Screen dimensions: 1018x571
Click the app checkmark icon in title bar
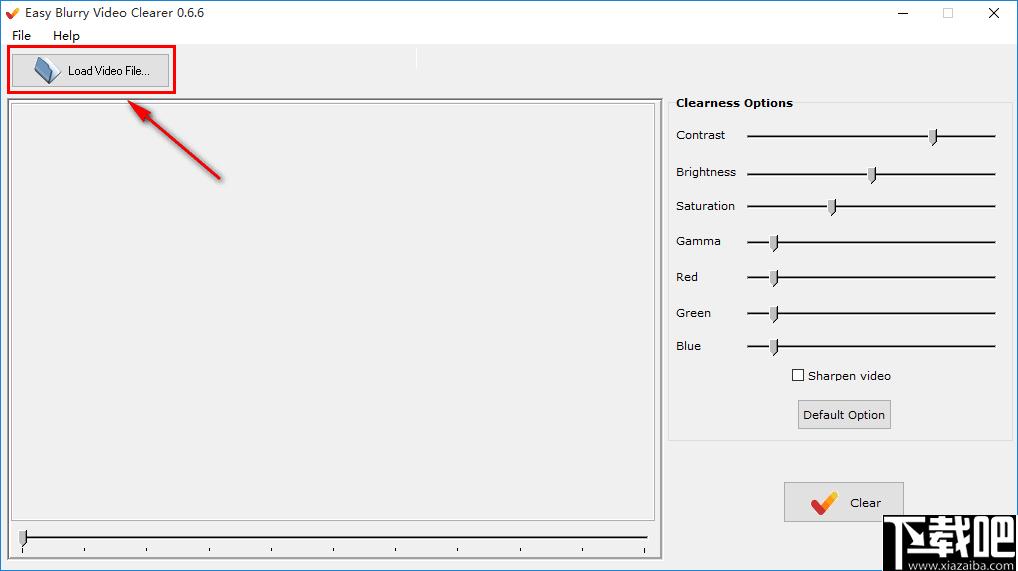pyautogui.click(x=12, y=13)
